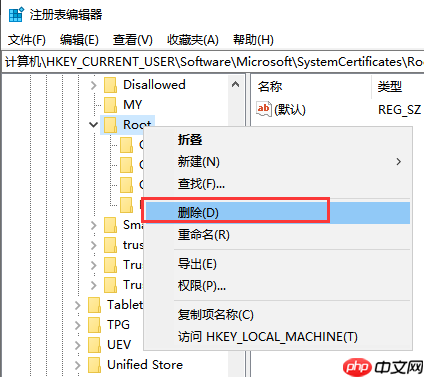This screenshot has width=424, height=377.
Task: Click the Sma... folder icon
Action: pyautogui.click(x=110, y=225)
